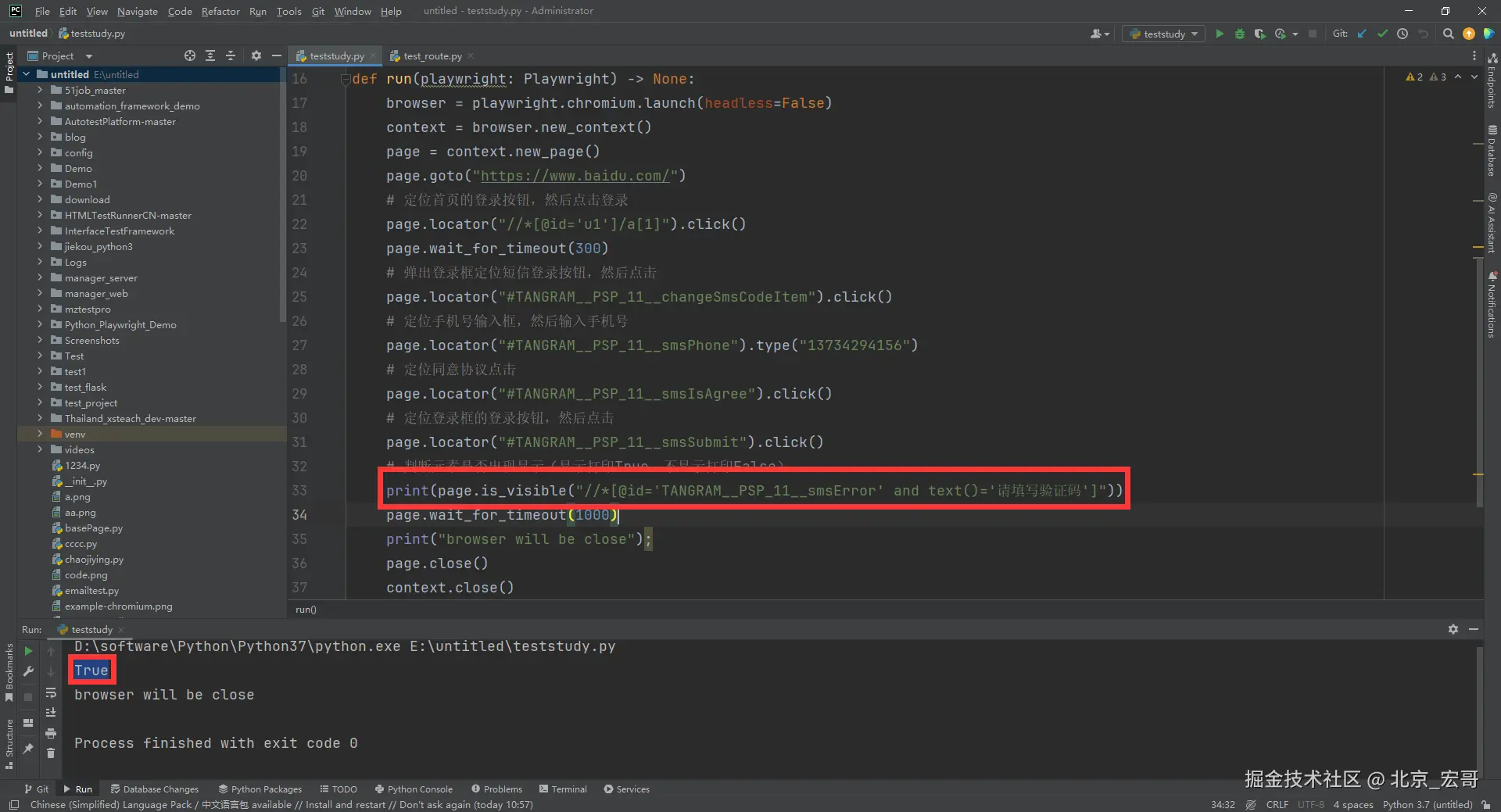Expand the venv folder
This screenshot has width=1501, height=812.
[40, 434]
